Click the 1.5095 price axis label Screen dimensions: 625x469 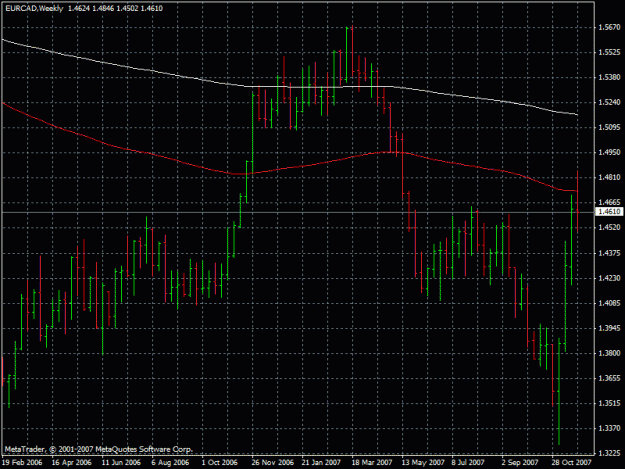(609, 128)
